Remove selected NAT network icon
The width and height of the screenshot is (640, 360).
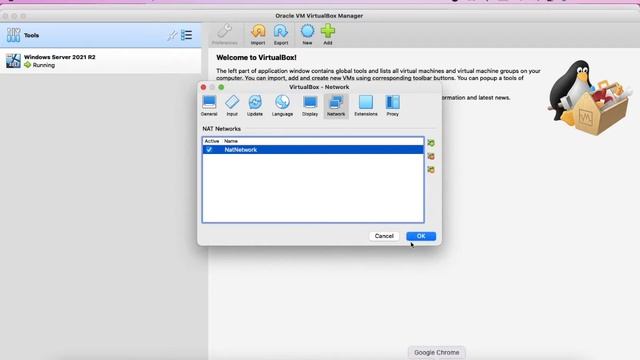coord(431,156)
